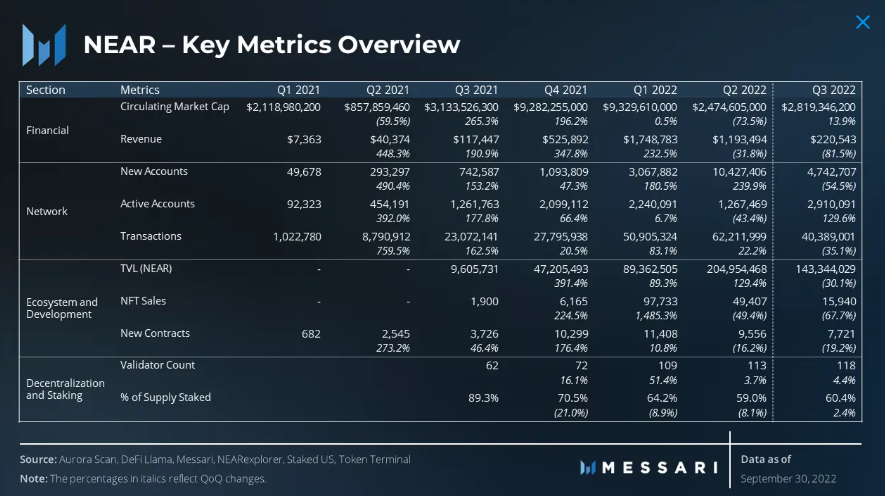Click the 89.3% supply staked value
Image resolution: width=885 pixels, height=496 pixels.
[483, 398]
